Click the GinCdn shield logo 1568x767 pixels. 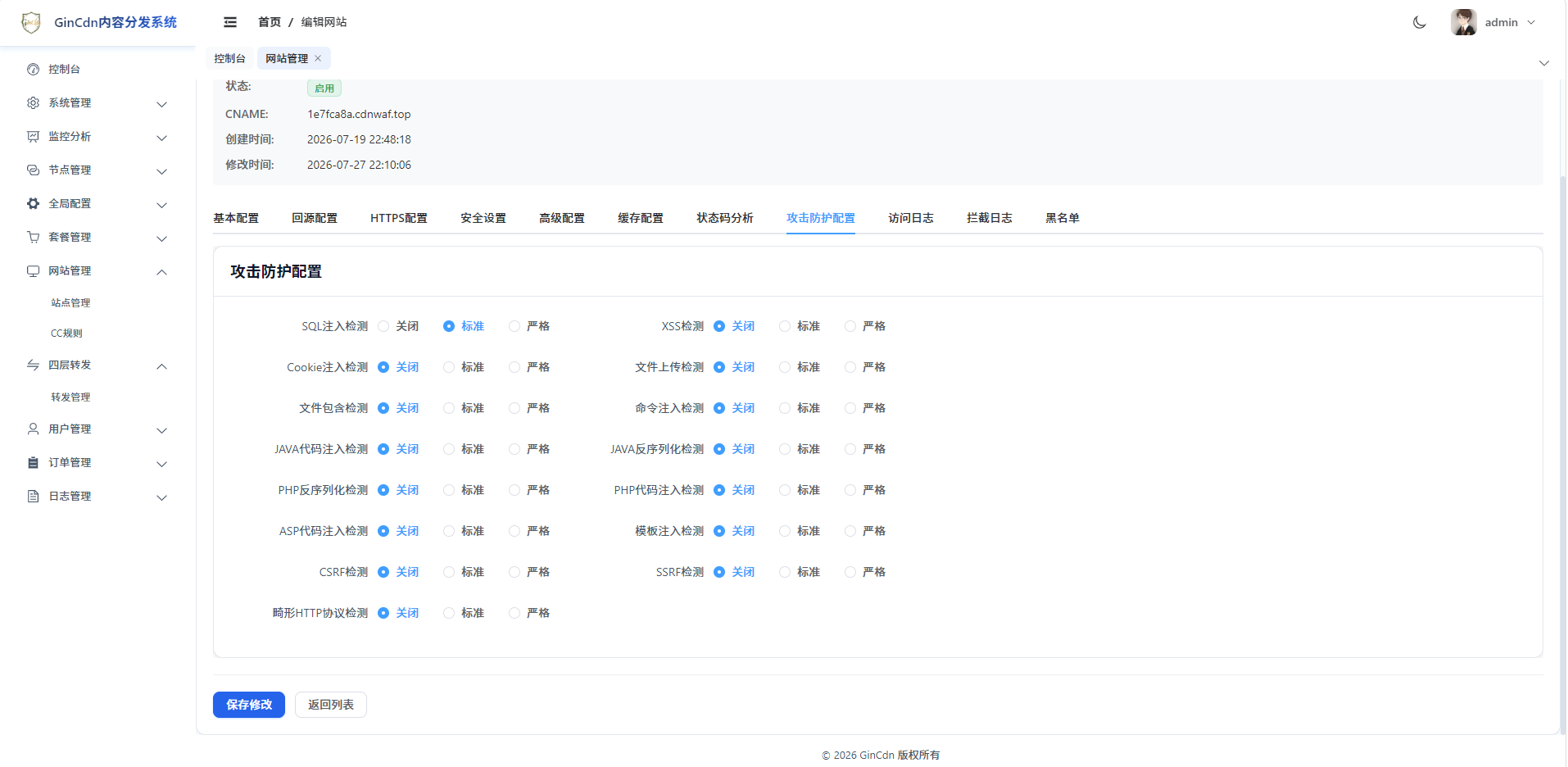pos(31,22)
